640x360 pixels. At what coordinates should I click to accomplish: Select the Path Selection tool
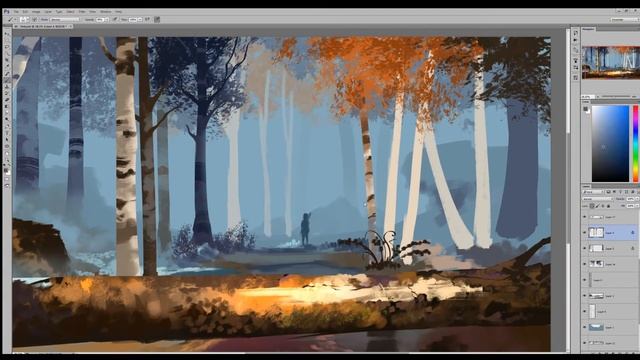[x=7, y=140]
